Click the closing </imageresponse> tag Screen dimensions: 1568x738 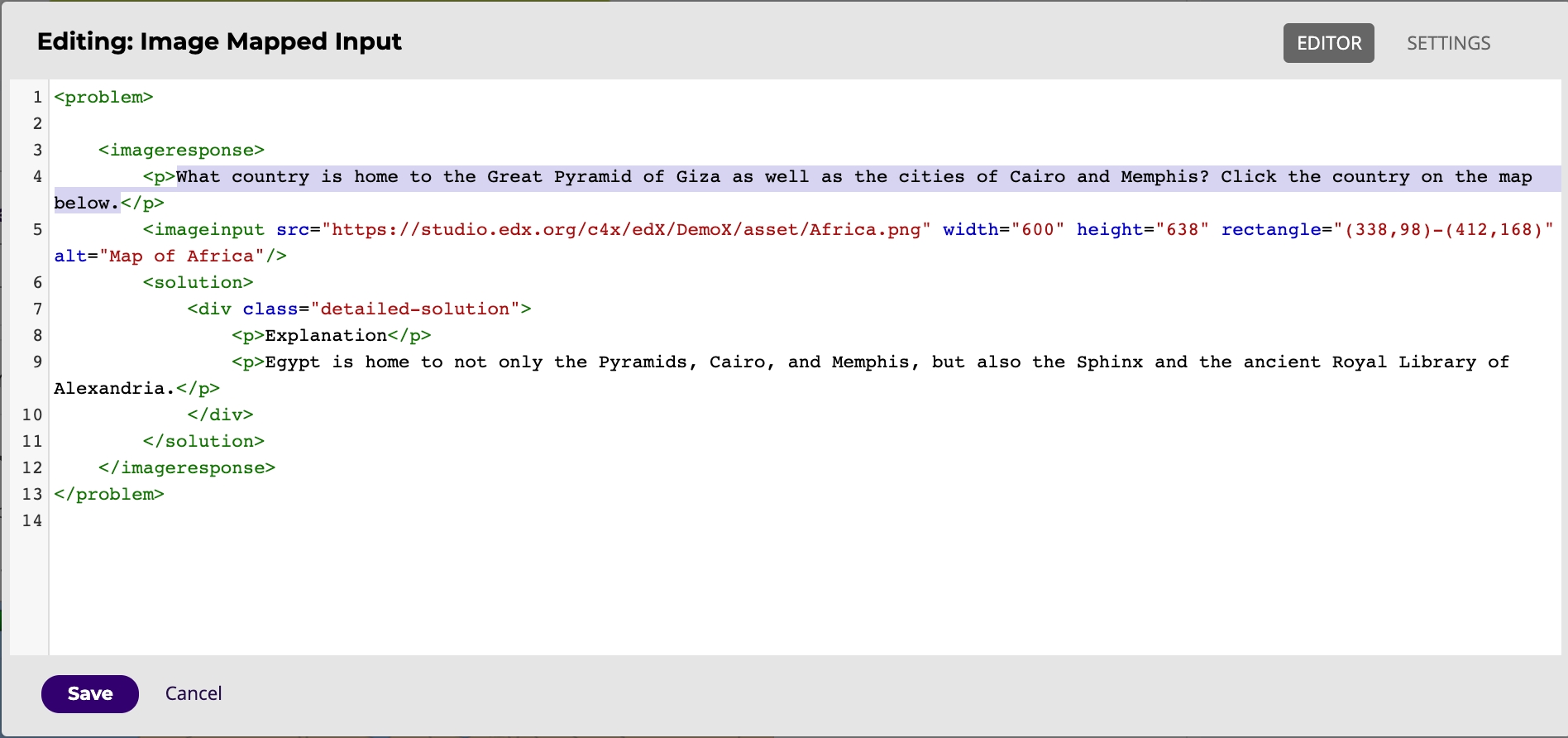(x=187, y=468)
